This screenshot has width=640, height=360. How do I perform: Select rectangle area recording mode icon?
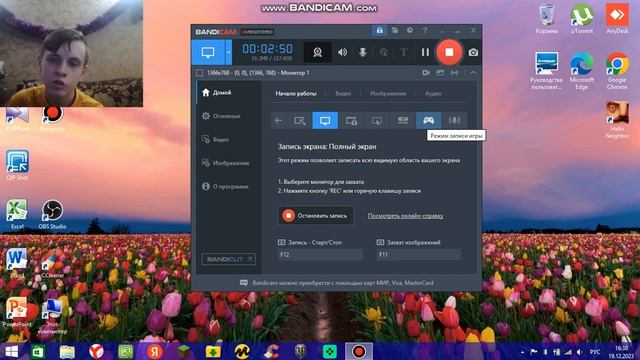pyautogui.click(x=300, y=120)
